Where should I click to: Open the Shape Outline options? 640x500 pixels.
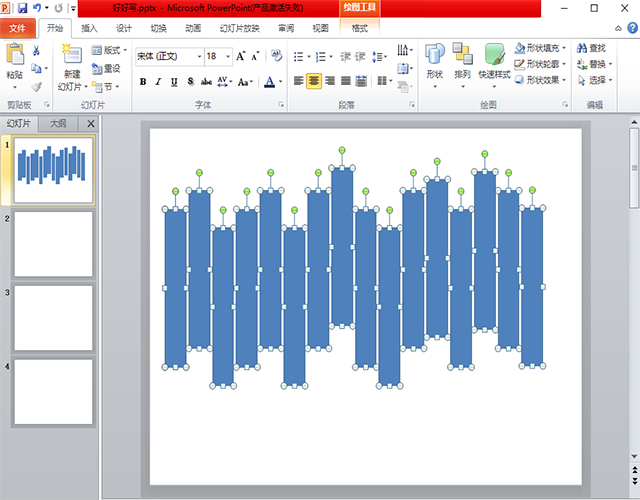point(540,64)
